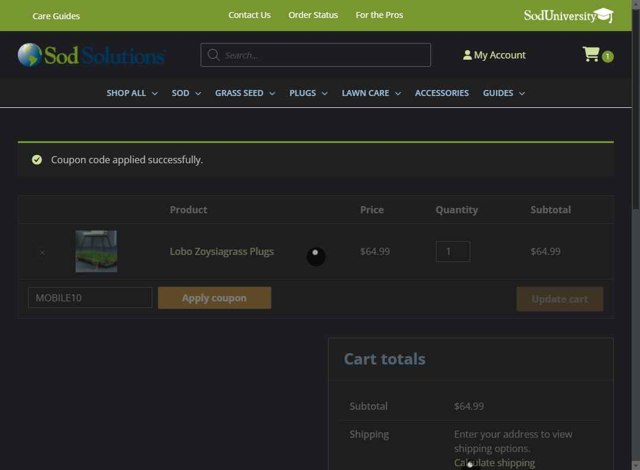Check the Order Status link

coord(313,15)
